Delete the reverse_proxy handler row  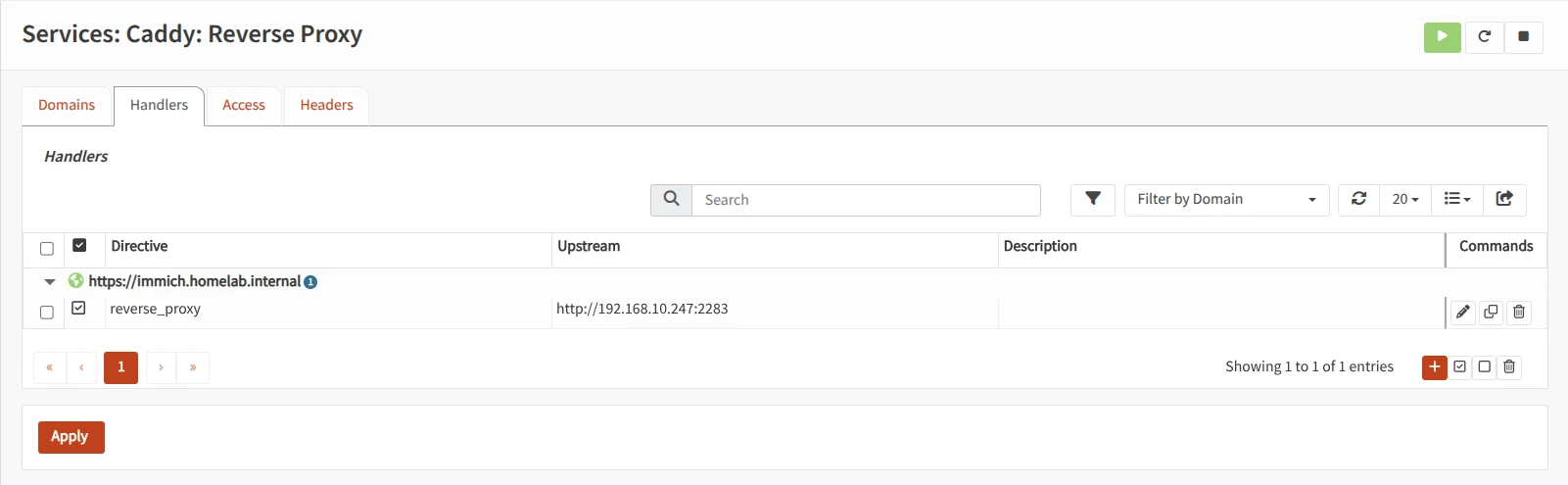pyautogui.click(x=1519, y=312)
